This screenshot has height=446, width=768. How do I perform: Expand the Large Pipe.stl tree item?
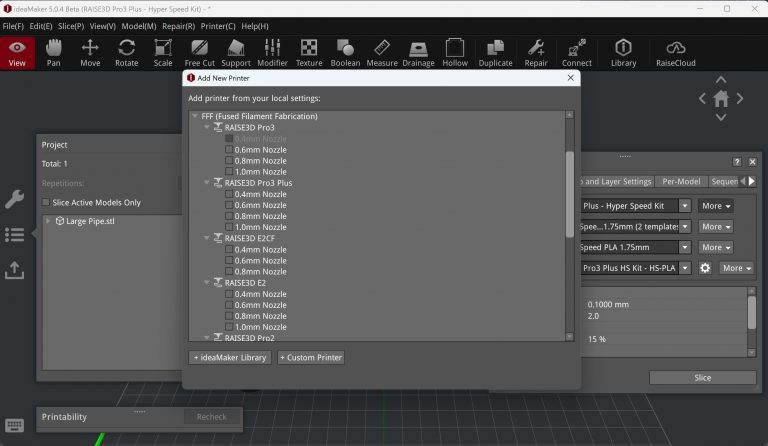pos(48,221)
